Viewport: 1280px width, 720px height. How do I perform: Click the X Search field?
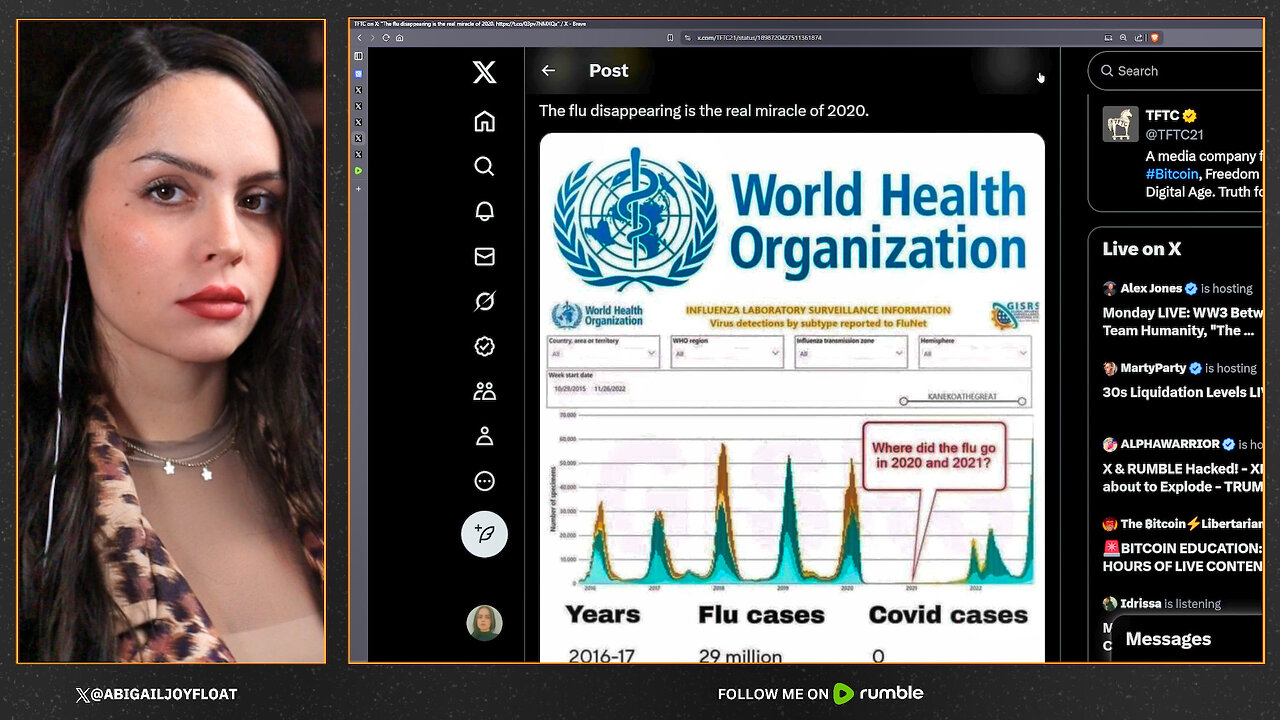click(x=1176, y=71)
